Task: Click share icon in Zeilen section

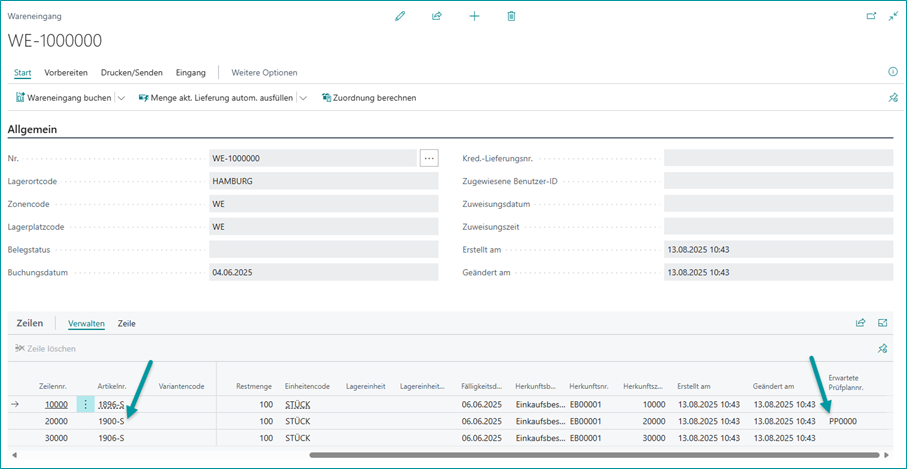Action: point(860,323)
